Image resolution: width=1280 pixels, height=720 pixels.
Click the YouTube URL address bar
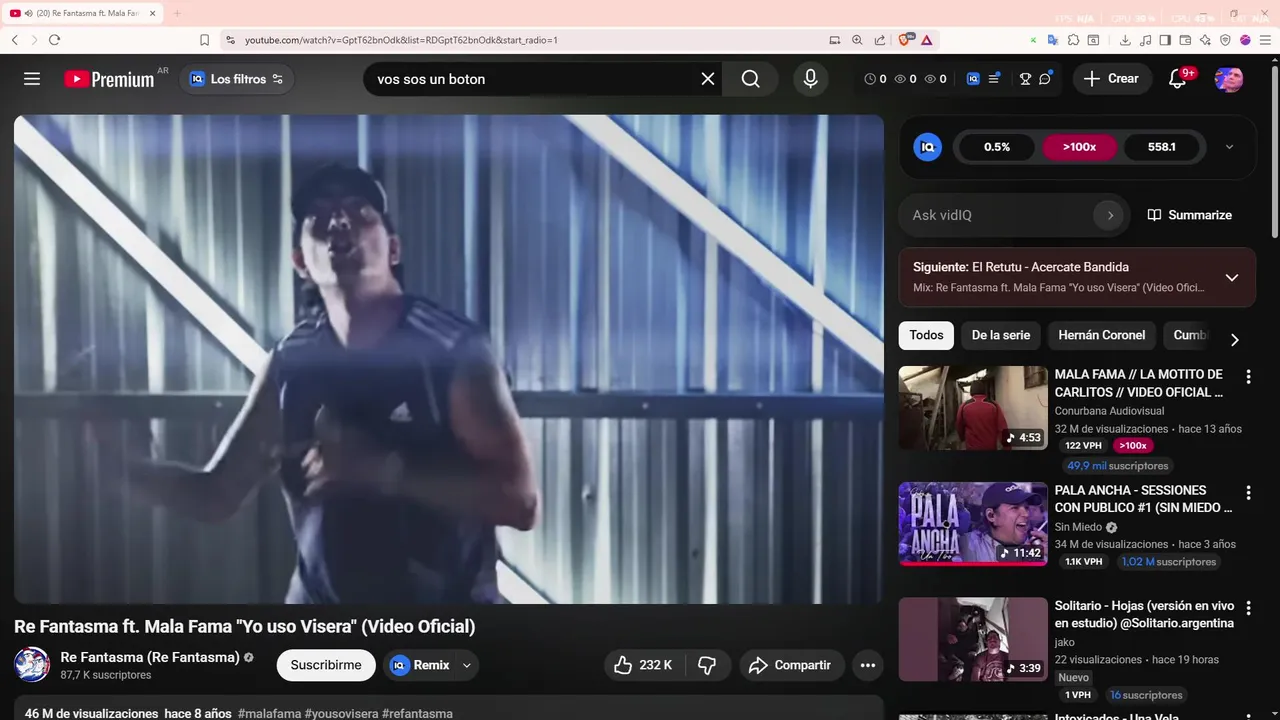click(401, 40)
